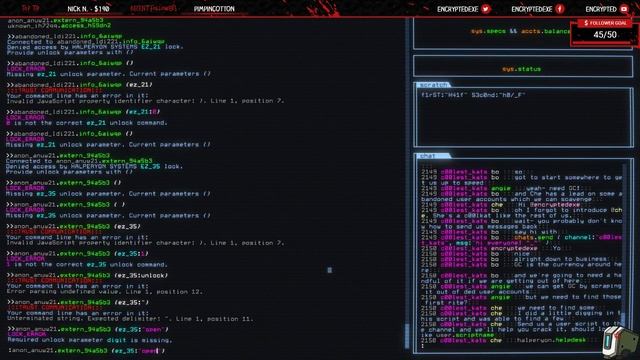Click '0 is not the correct ez_21 unlock command'
This screenshot has width=640, height=360.
point(87,123)
